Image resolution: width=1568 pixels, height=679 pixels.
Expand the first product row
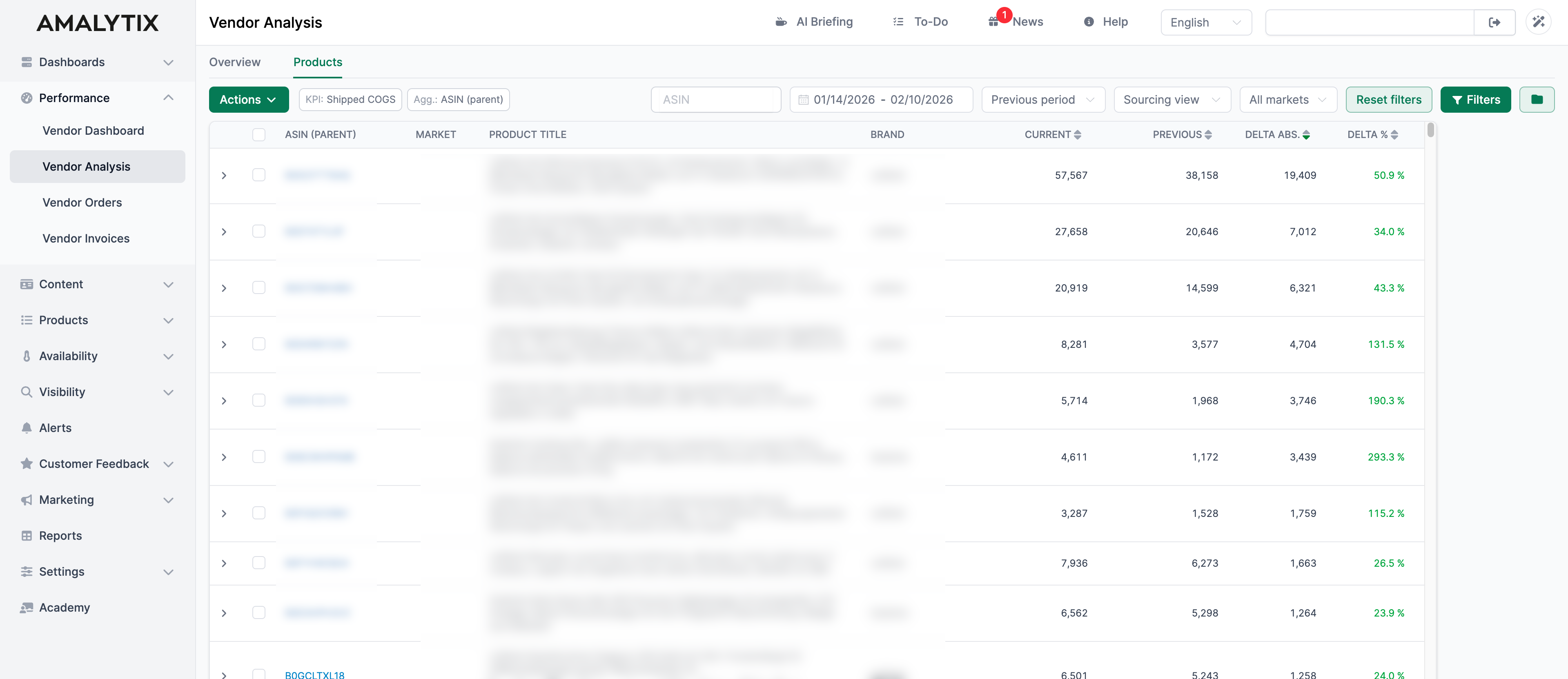click(224, 175)
